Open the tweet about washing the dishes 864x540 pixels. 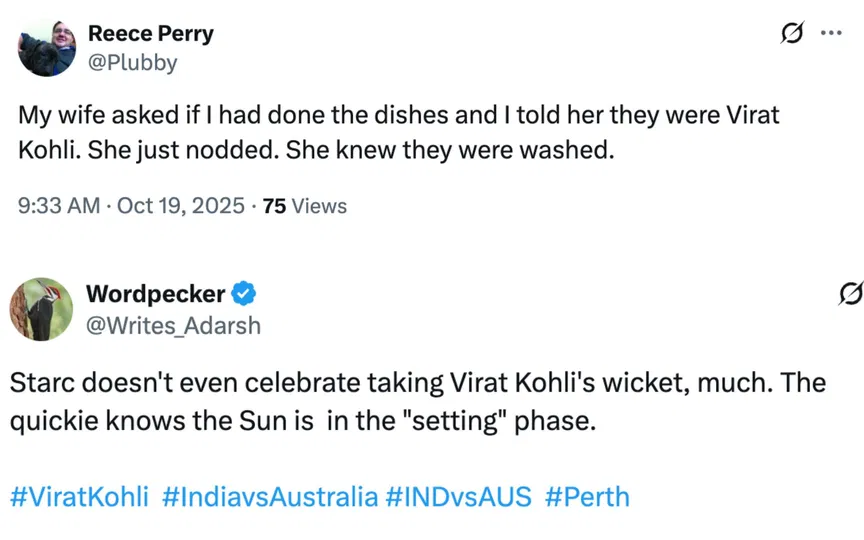[x=398, y=131]
